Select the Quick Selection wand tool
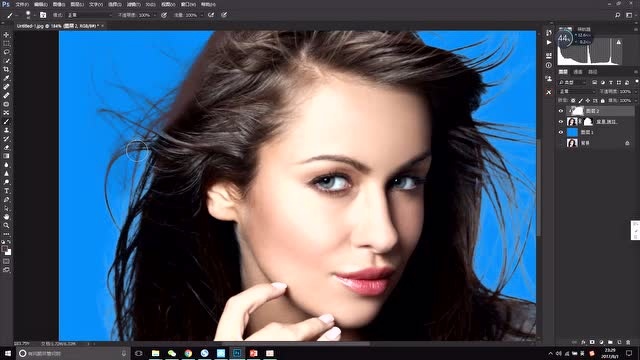Image resolution: width=640 pixels, height=360 pixels. point(6,61)
